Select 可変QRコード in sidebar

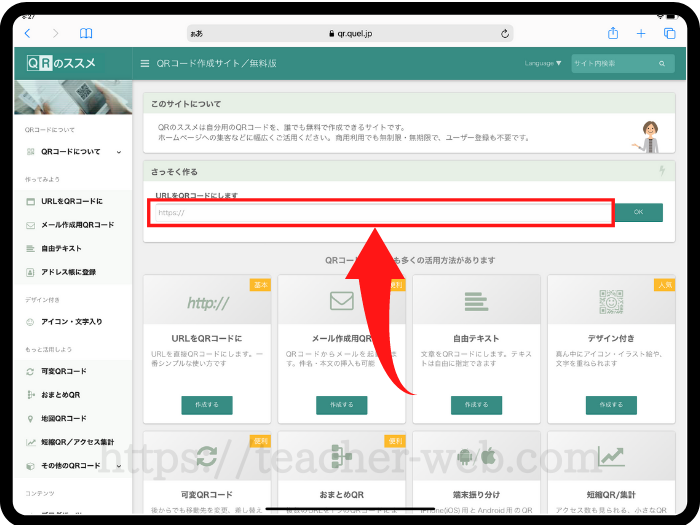[x=73, y=371]
